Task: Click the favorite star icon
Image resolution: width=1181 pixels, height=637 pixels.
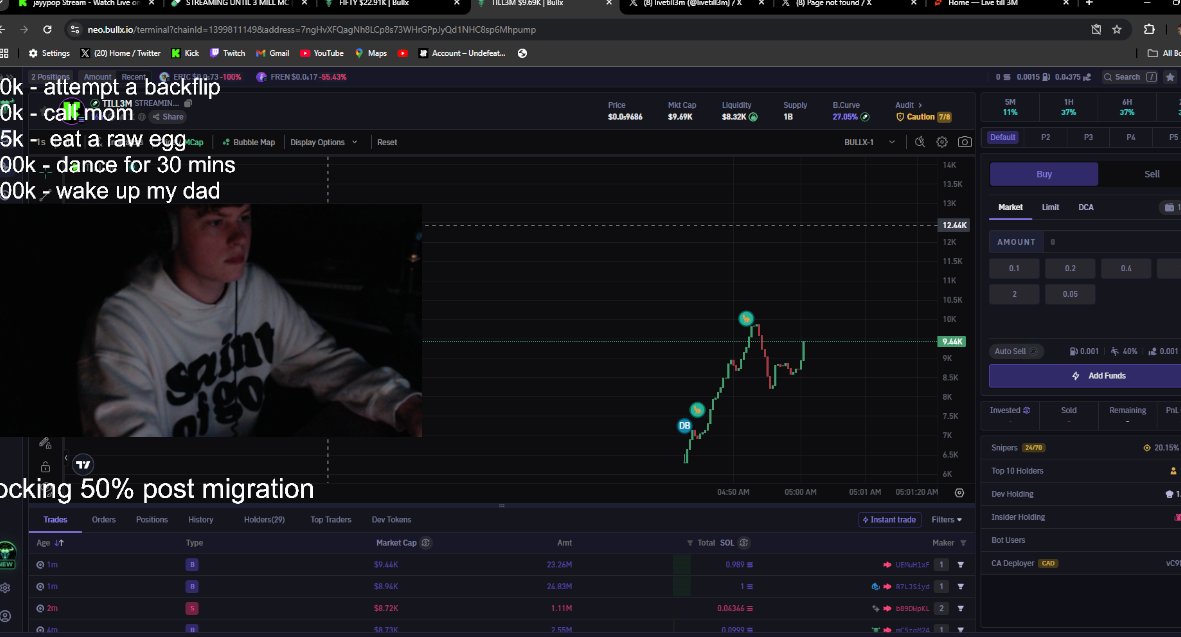Action: pos(1170,77)
